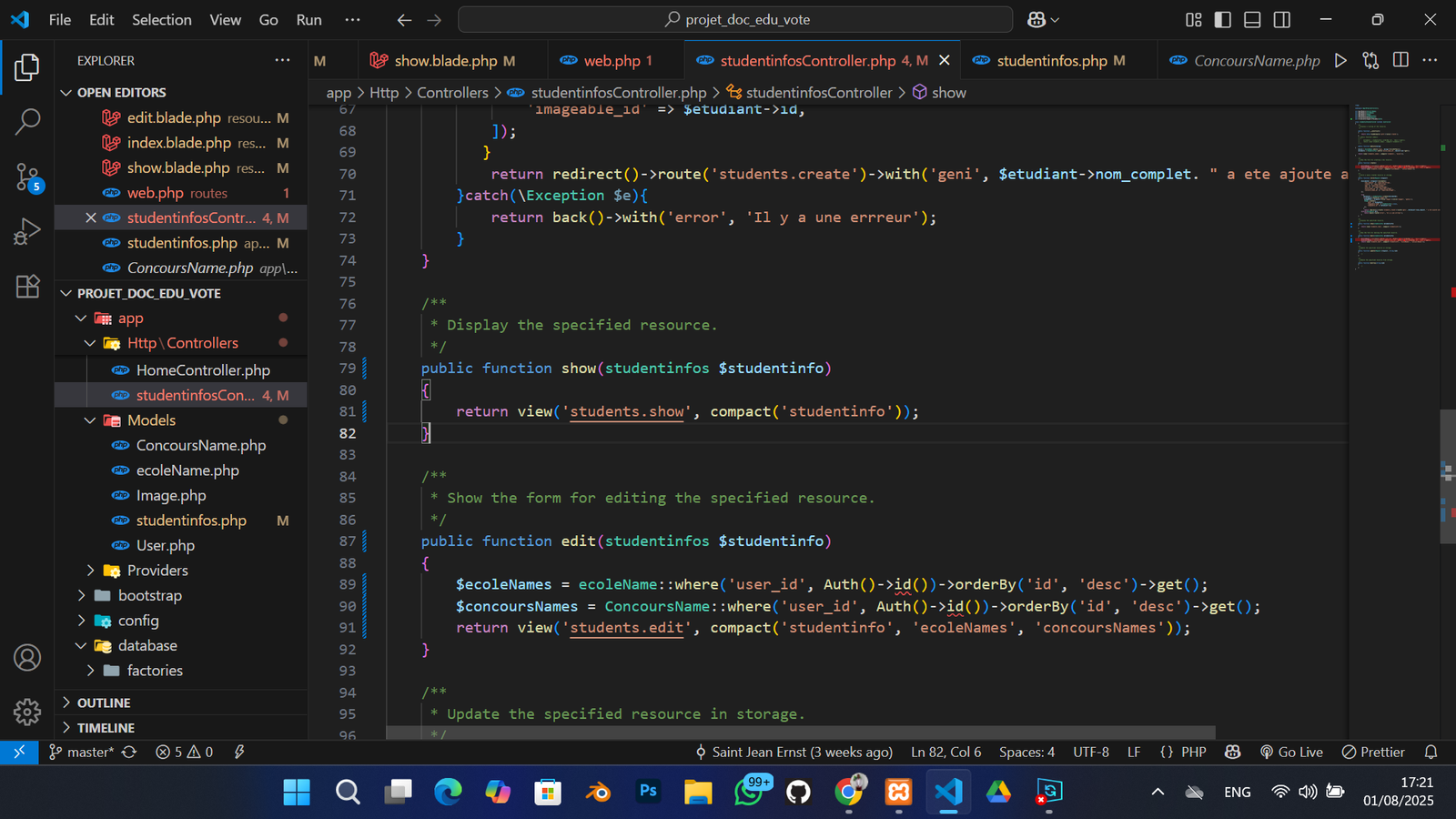The width and height of the screenshot is (1456, 819).
Task: Toggle the secondary side bar layout button
Action: click(1281, 19)
